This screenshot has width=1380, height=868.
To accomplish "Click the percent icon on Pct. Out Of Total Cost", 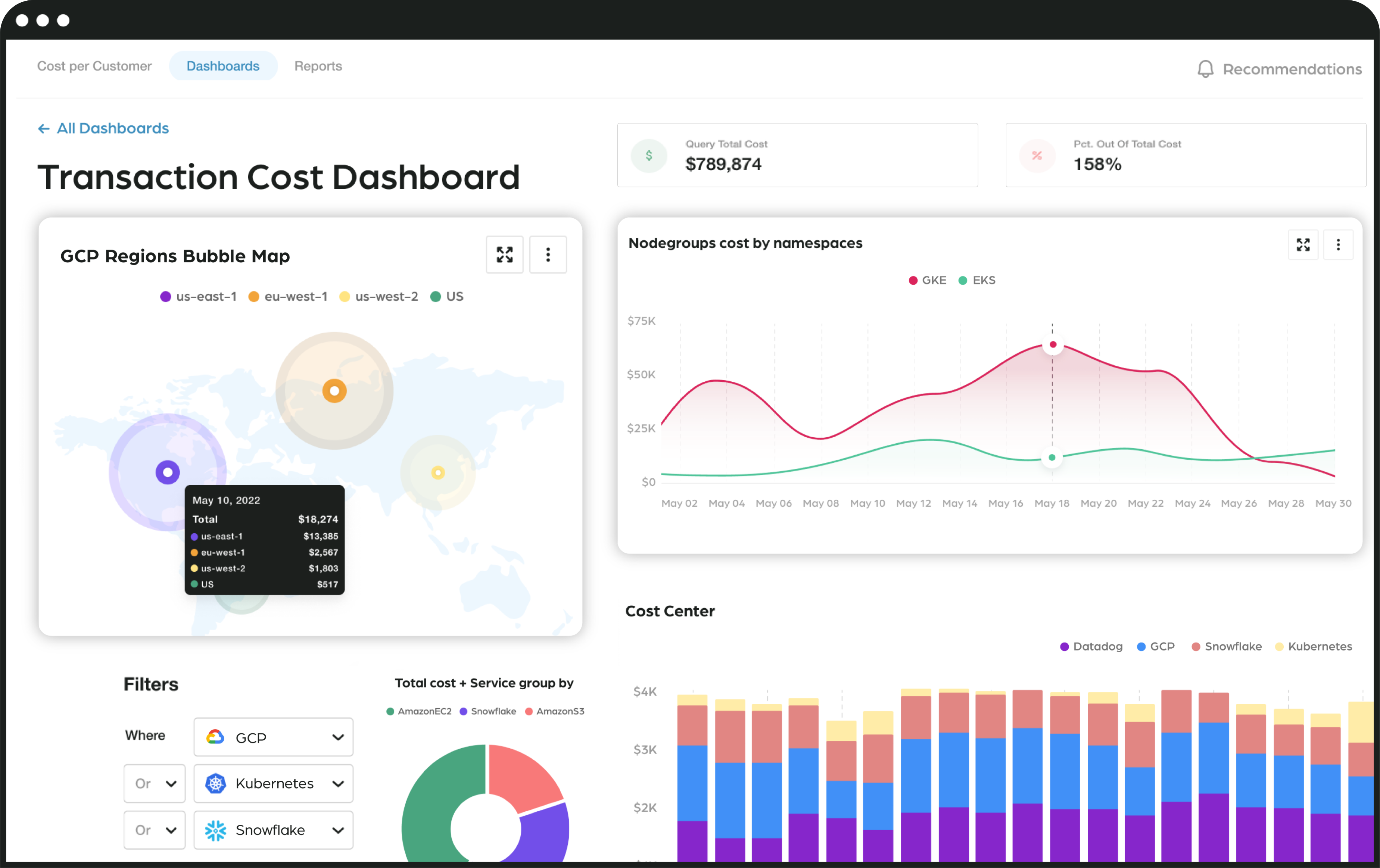I will 1037,155.
